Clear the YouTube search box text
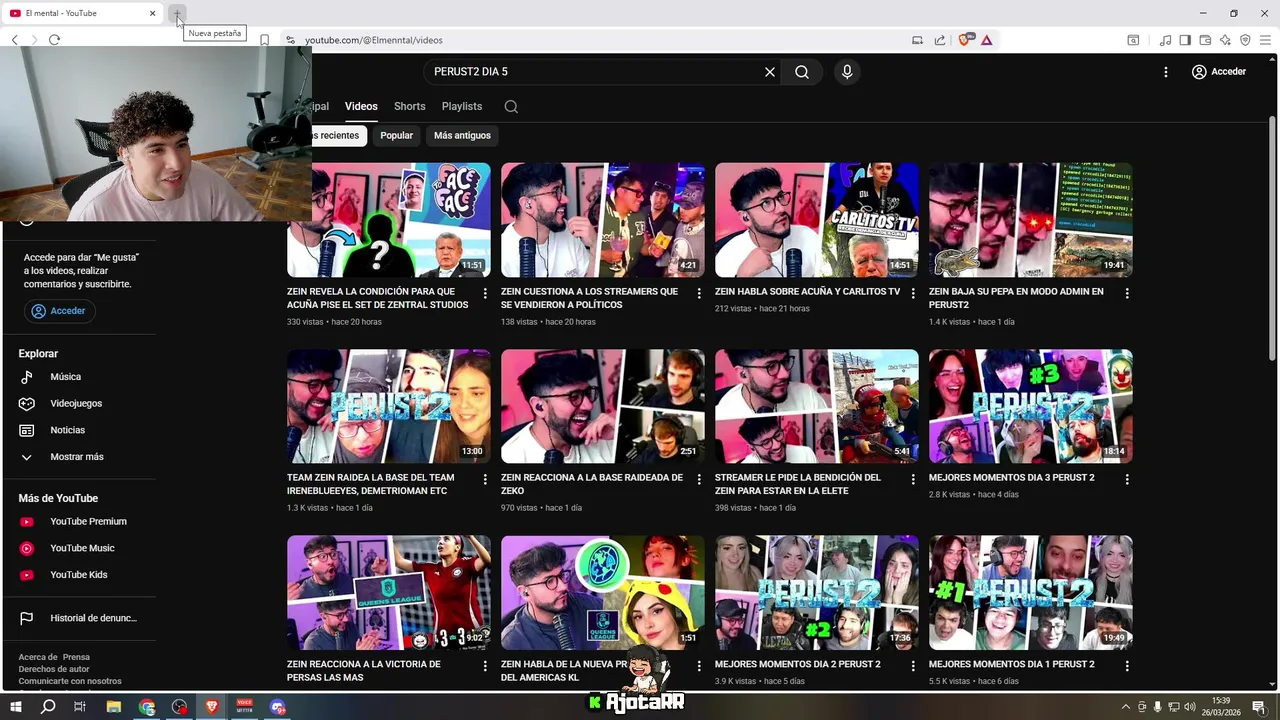The image size is (1280, 720). pos(770,72)
